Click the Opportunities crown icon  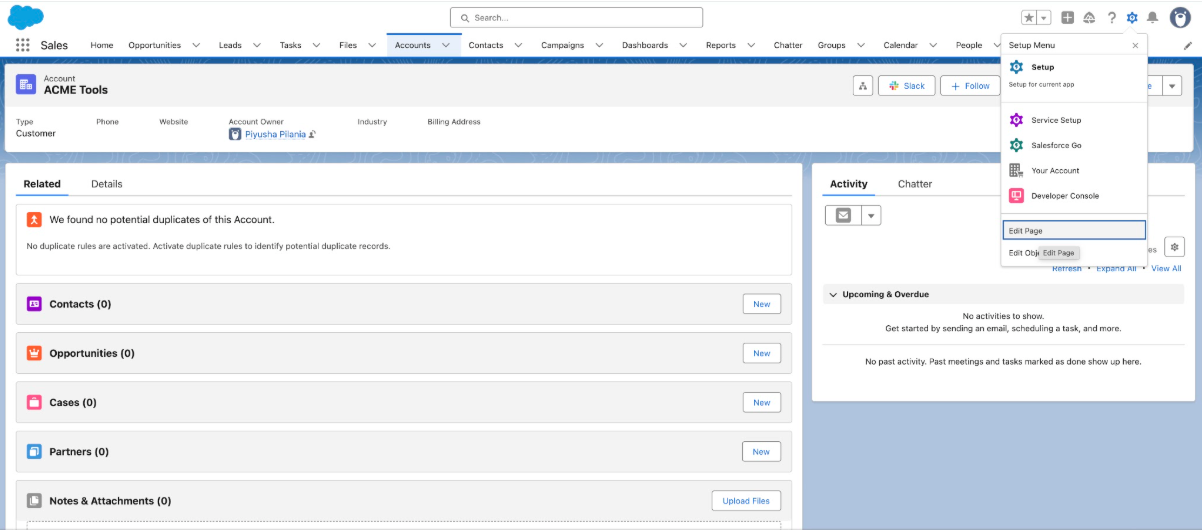(x=34, y=353)
